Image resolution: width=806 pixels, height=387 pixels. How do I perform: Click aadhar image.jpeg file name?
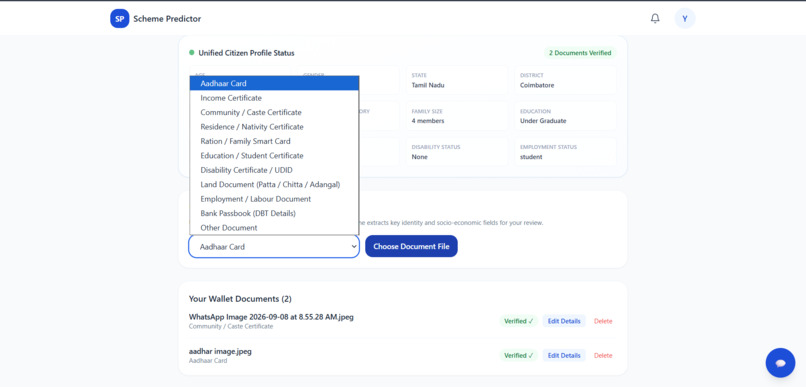(x=220, y=351)
